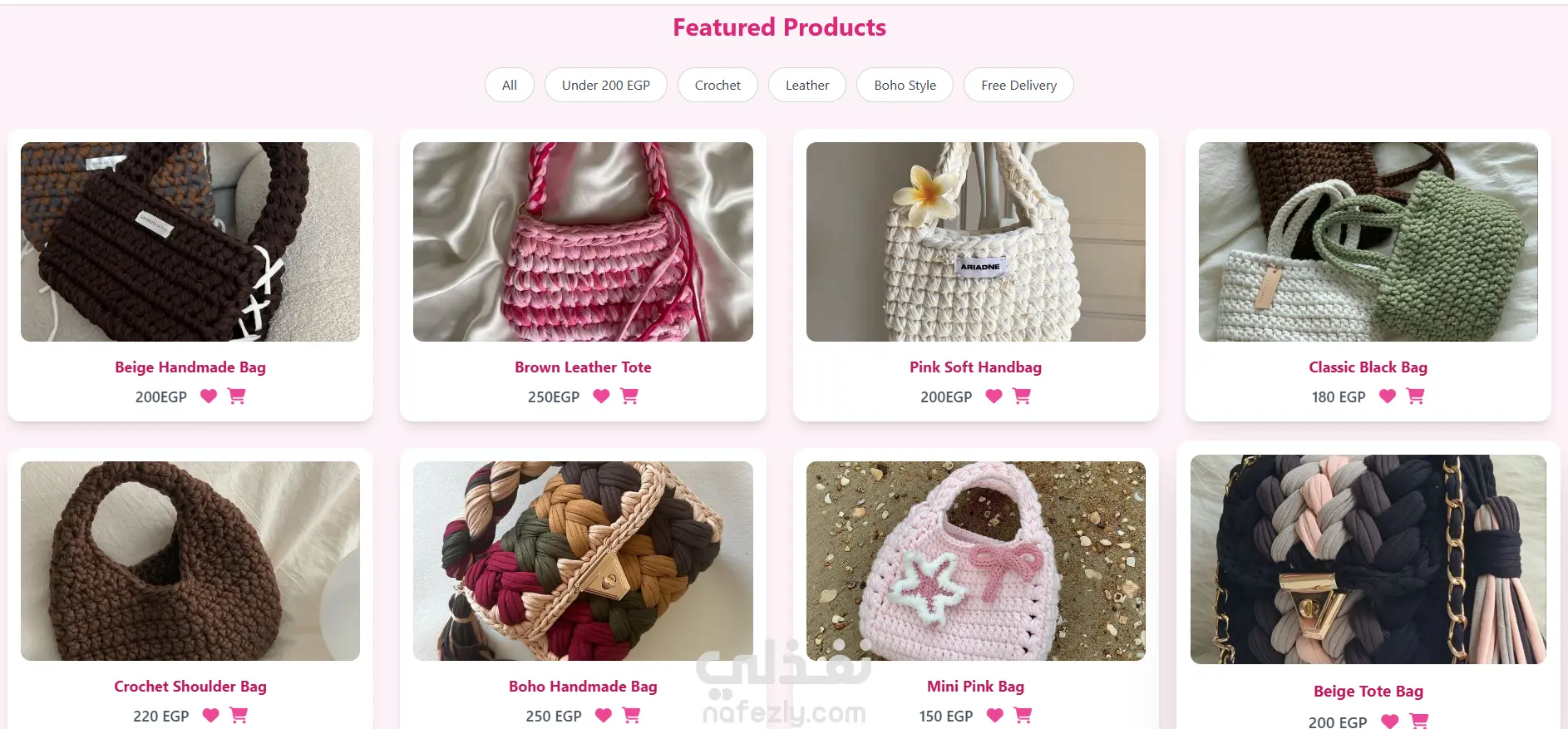This screenshot has width=1568, height=729.
Task: Click heart icon for Pink Soft Handbag
Action: click(x=994, y=397)
